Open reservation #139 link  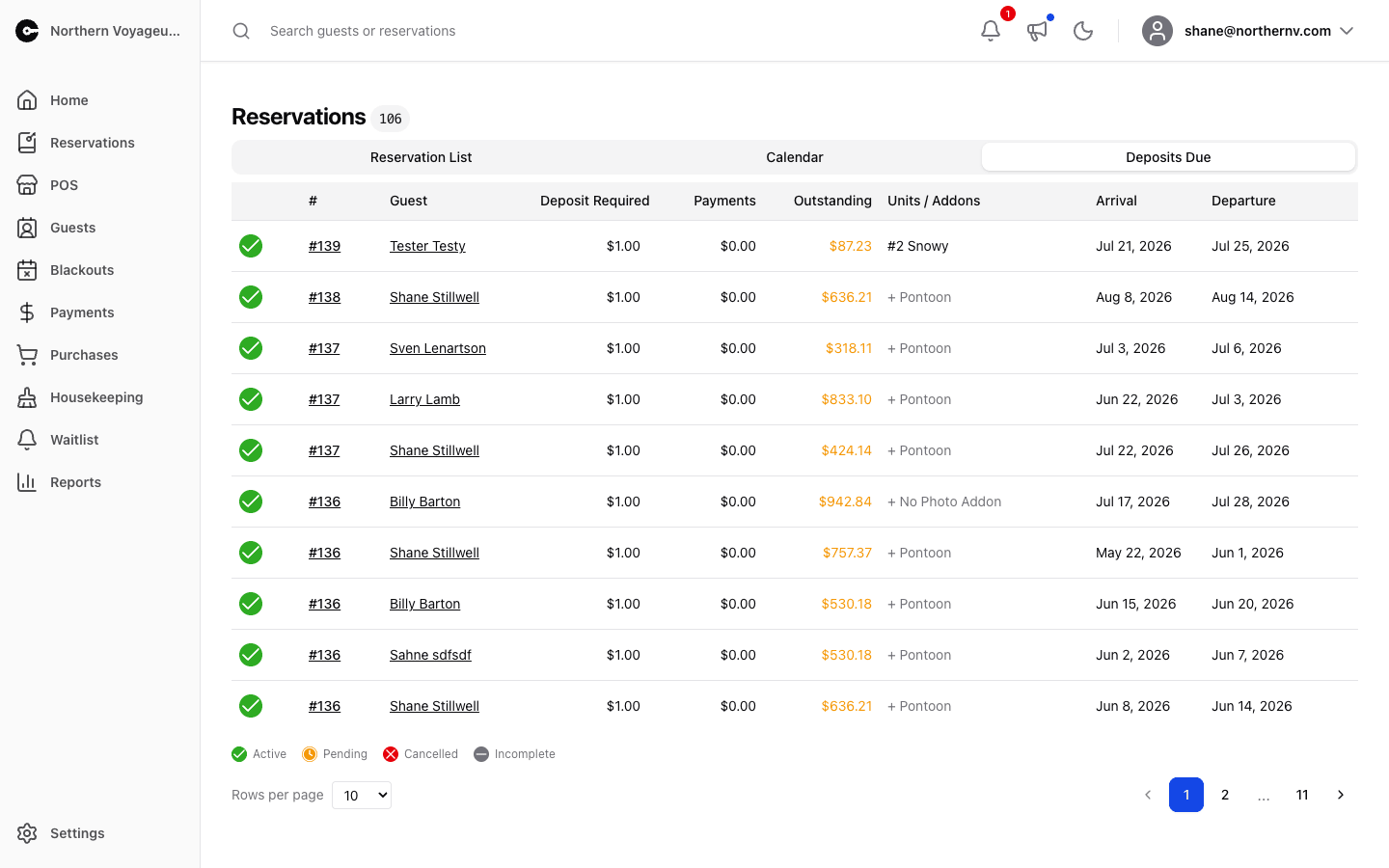(324, 246)
